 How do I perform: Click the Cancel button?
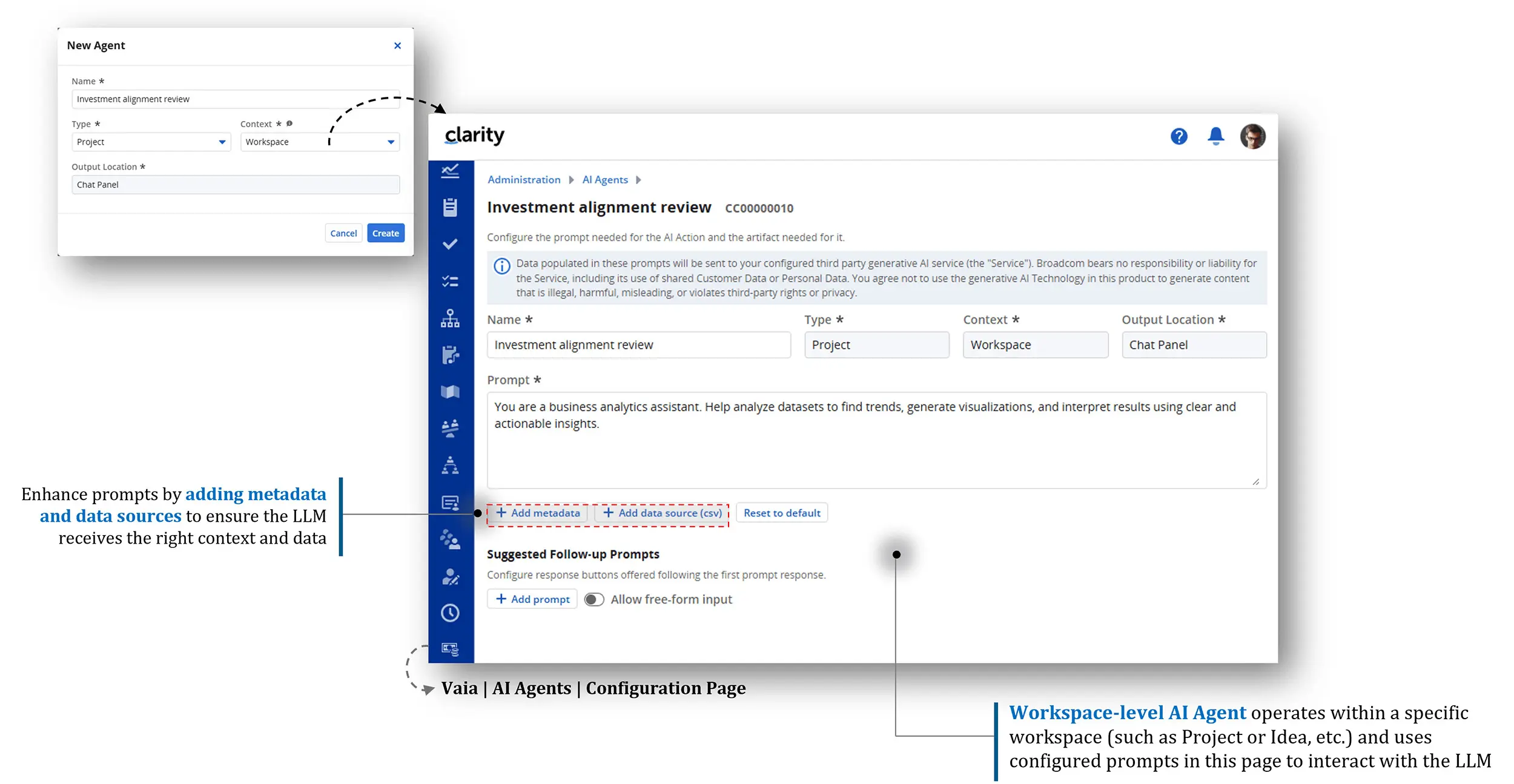[343, 233]
